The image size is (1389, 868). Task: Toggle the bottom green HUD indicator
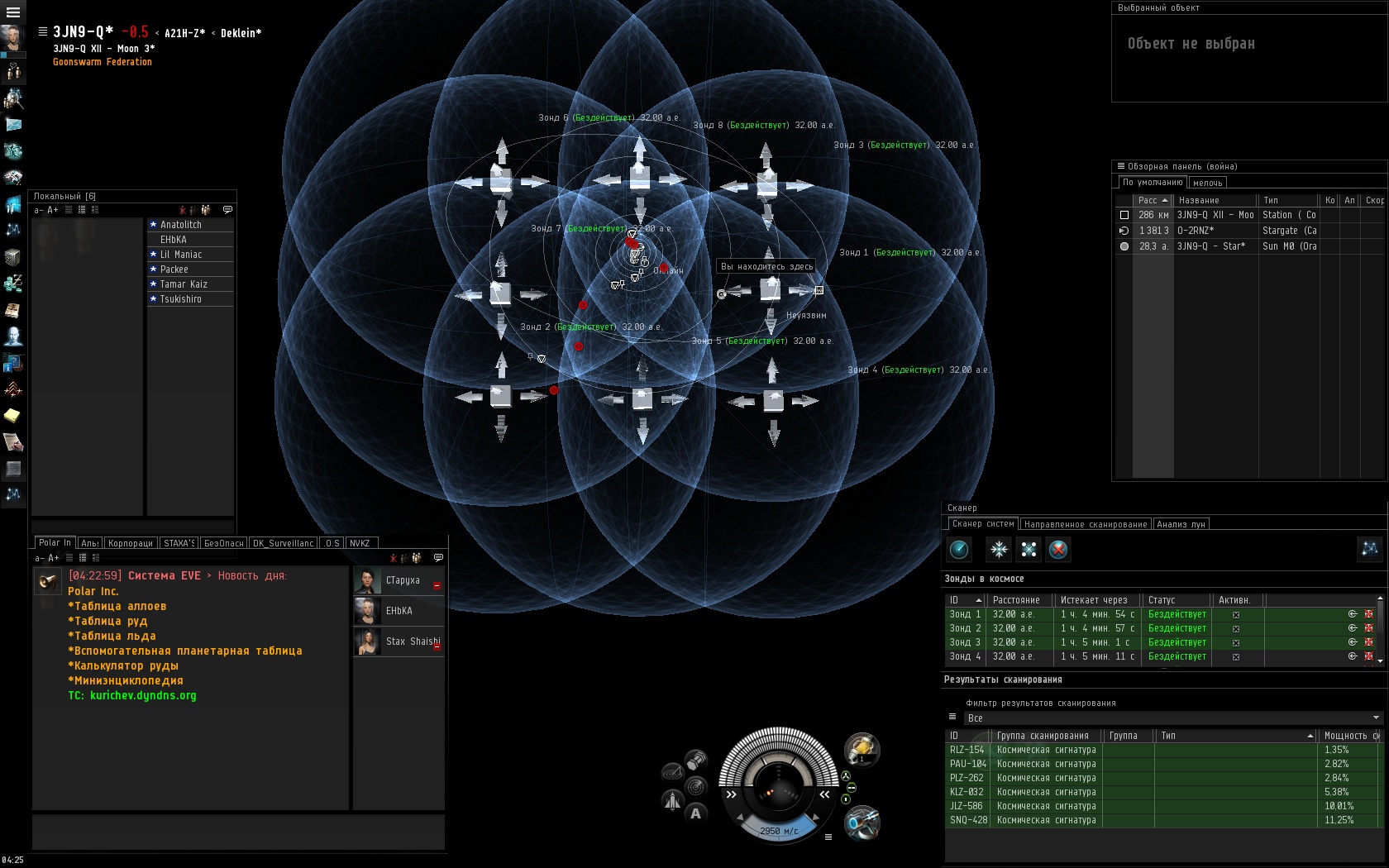click(846, 799)
